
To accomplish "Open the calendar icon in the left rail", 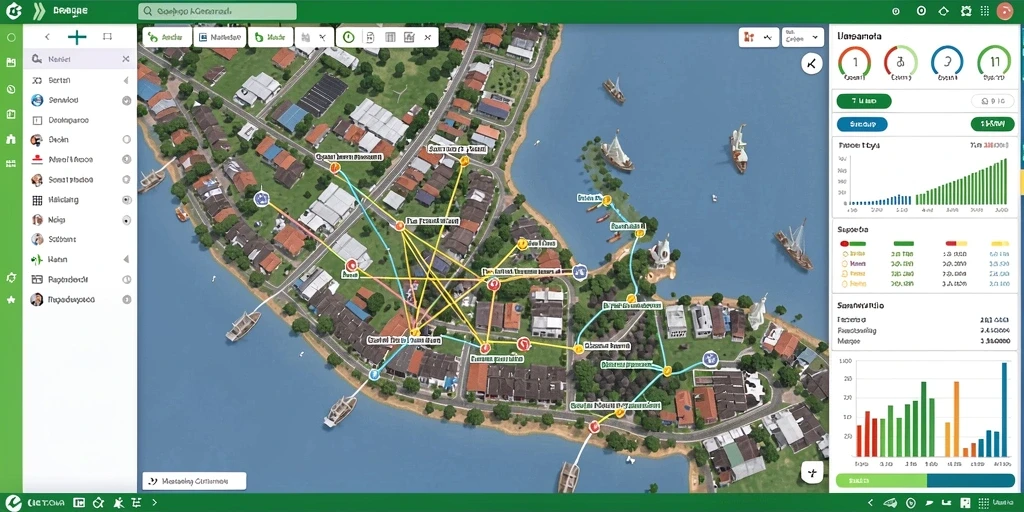I will [10, 63].
